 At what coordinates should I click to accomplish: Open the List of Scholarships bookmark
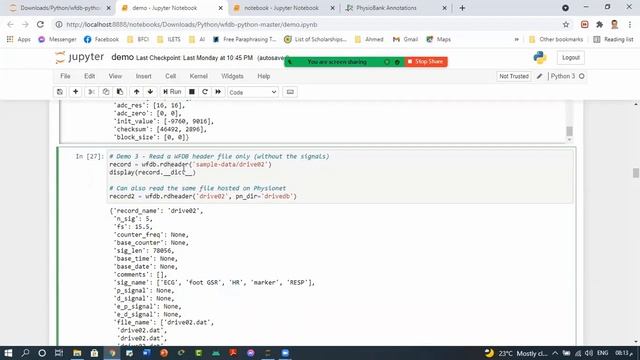315,40
